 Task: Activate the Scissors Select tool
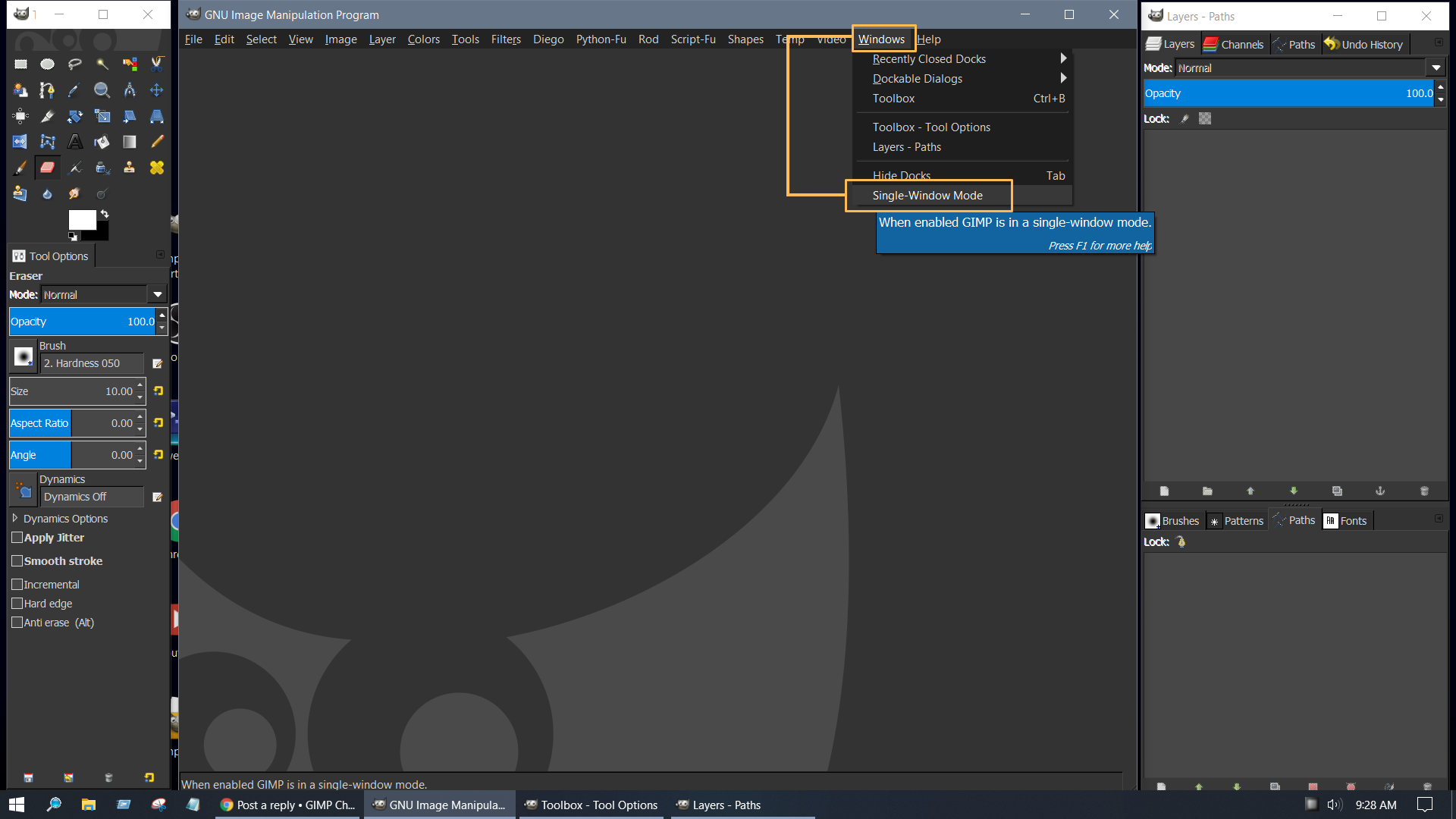point(157,64)
